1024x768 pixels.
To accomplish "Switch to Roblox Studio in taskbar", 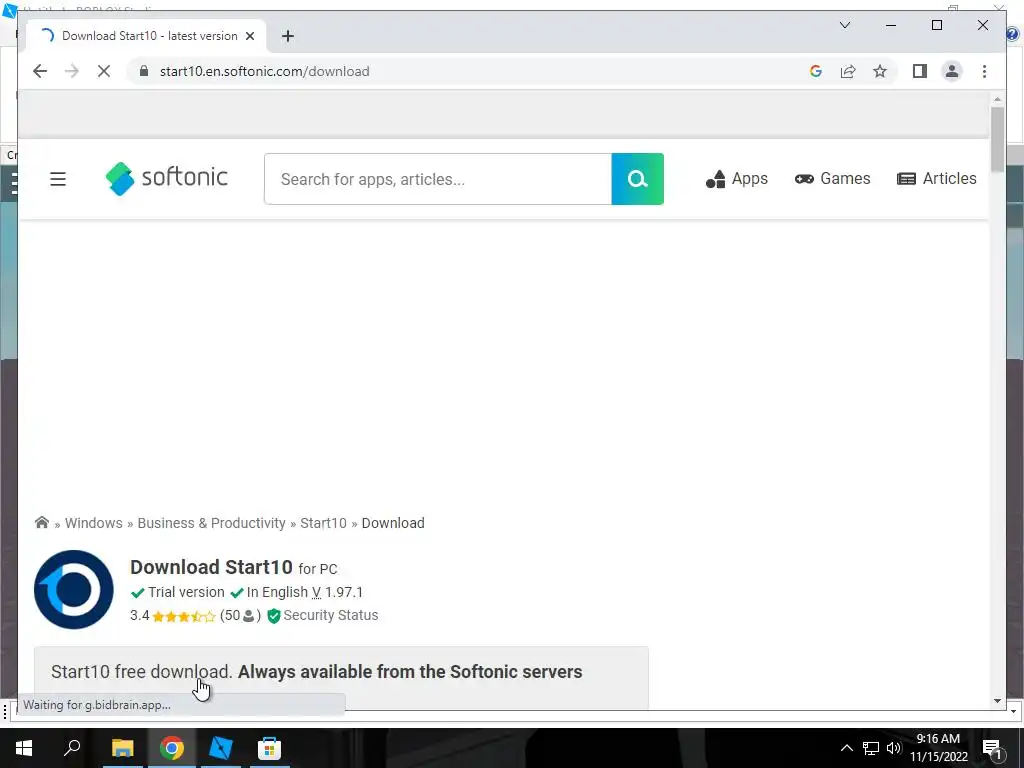I will (x=220, y=748).
